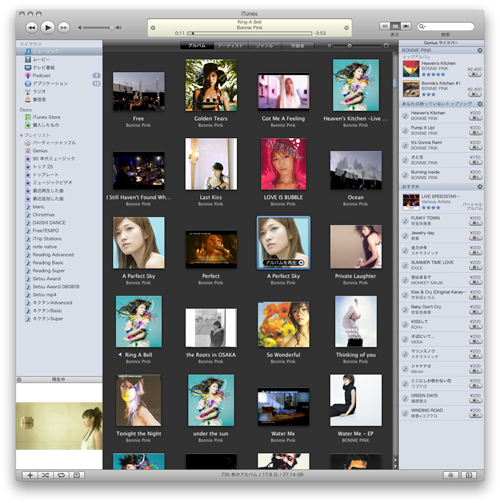Image resolution: width=500 pixels, height=503 pixels.
Task: Adjust the volume slider knob
Action: pyautogui.click(x=112, y=28)
